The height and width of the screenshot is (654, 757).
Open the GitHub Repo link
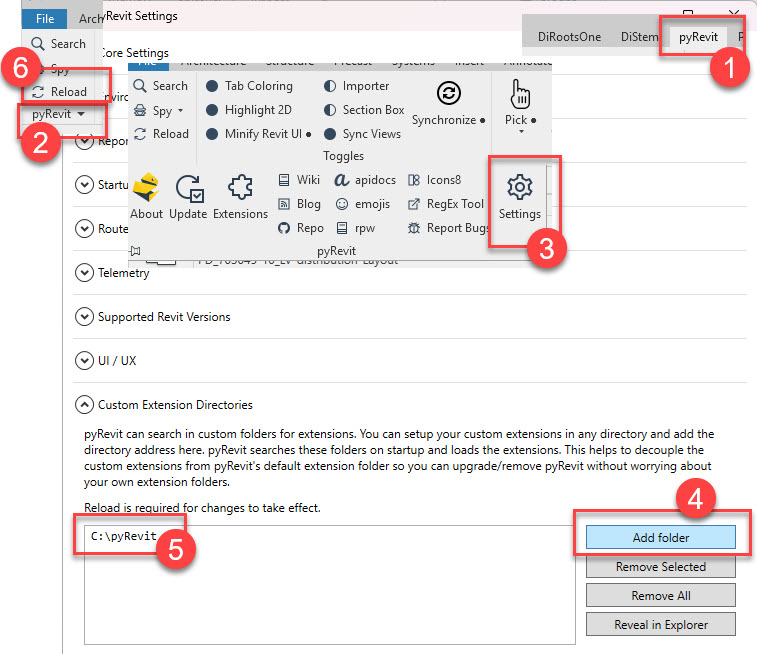tap(300, 228)
